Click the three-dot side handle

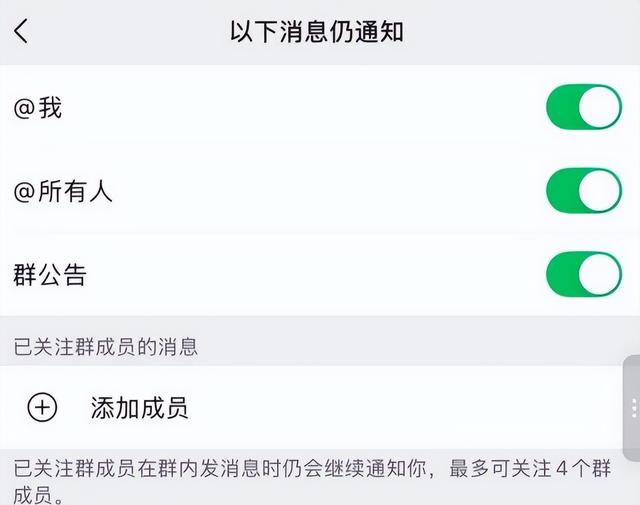pyautogui.click(x=633, y=409)
